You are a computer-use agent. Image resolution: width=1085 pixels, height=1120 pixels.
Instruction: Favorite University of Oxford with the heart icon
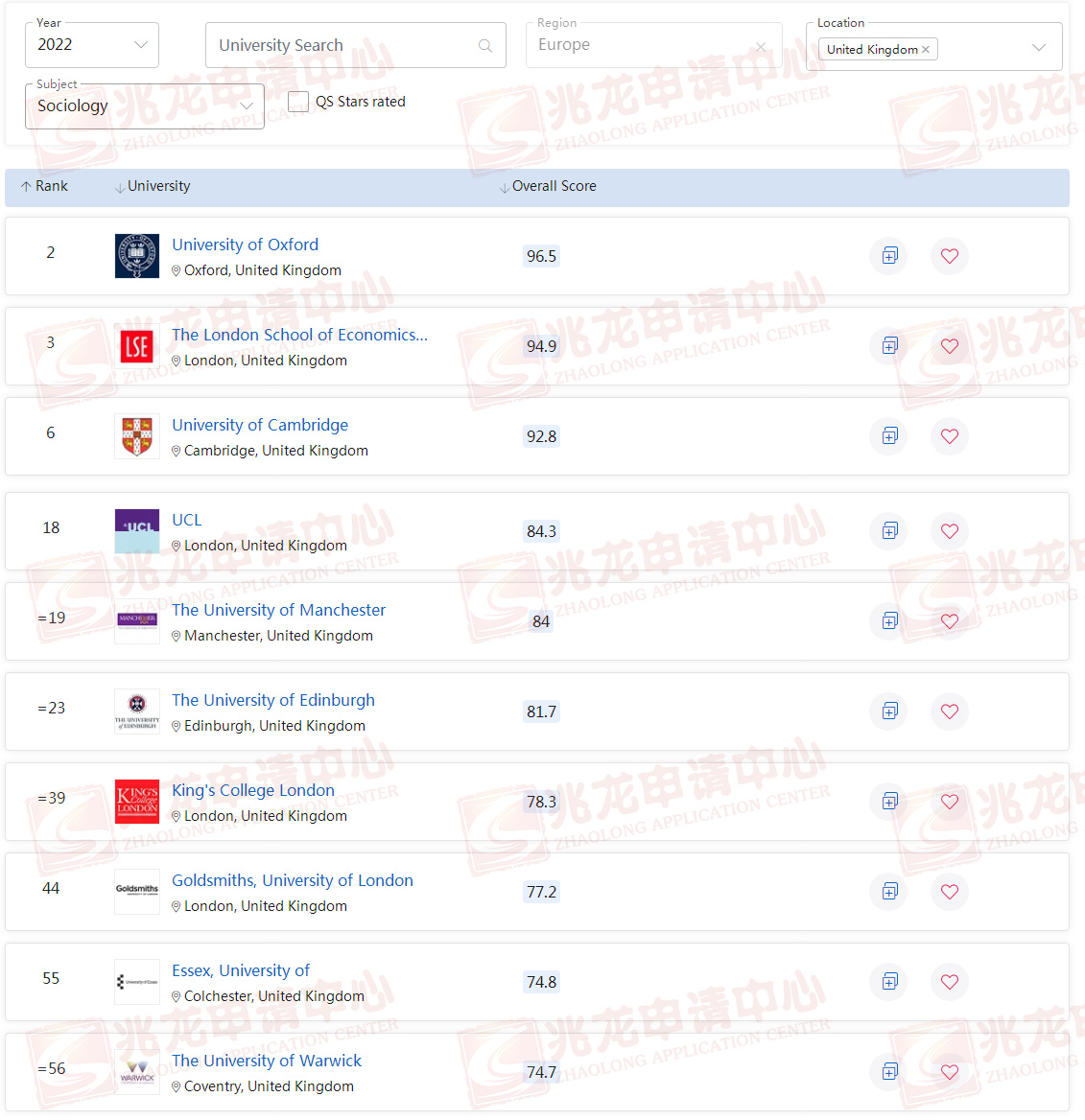[x=950, y=256]
